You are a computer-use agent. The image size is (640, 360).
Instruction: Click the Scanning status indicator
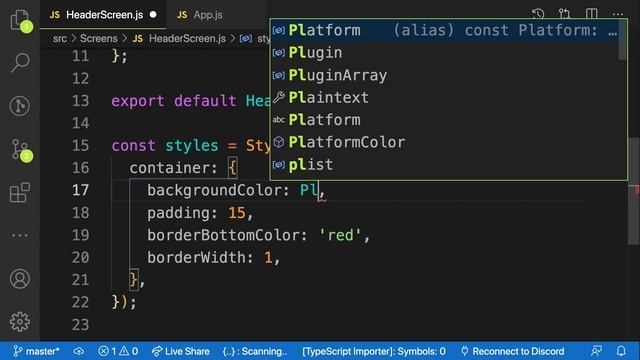(x=255, y=351)
